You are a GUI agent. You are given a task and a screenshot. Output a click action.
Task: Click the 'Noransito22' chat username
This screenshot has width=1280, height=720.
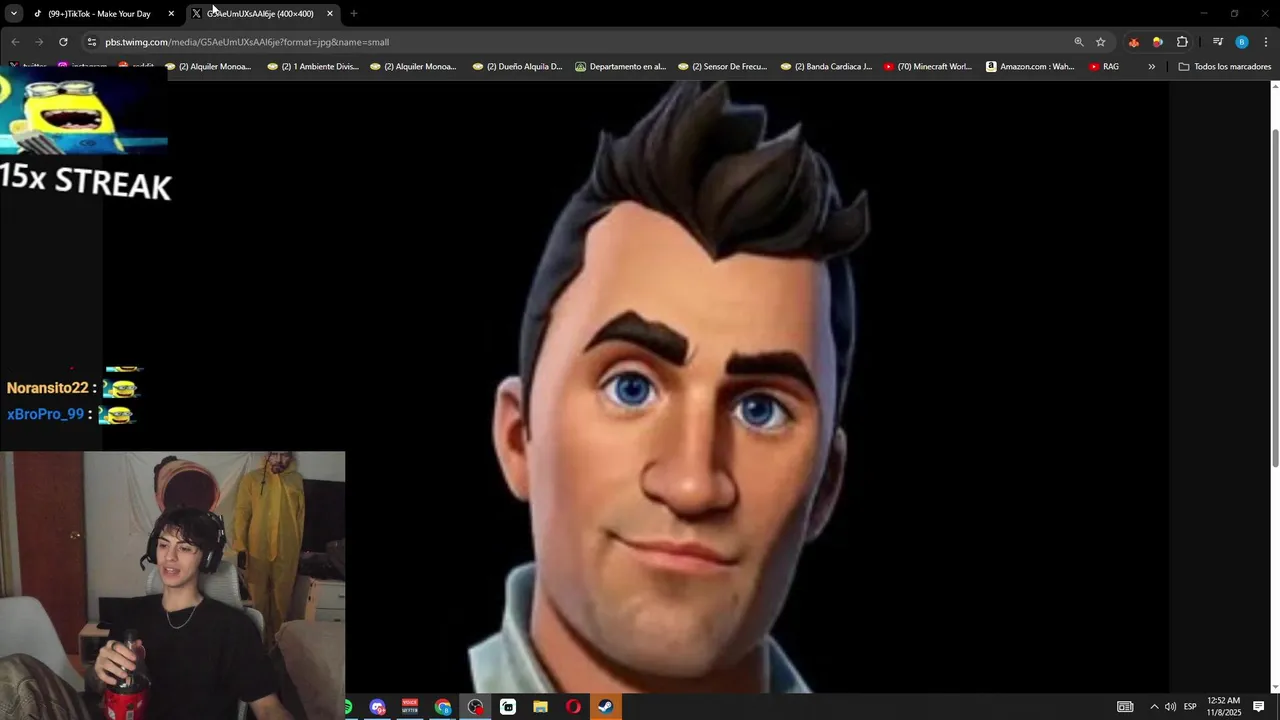point(47,388)
